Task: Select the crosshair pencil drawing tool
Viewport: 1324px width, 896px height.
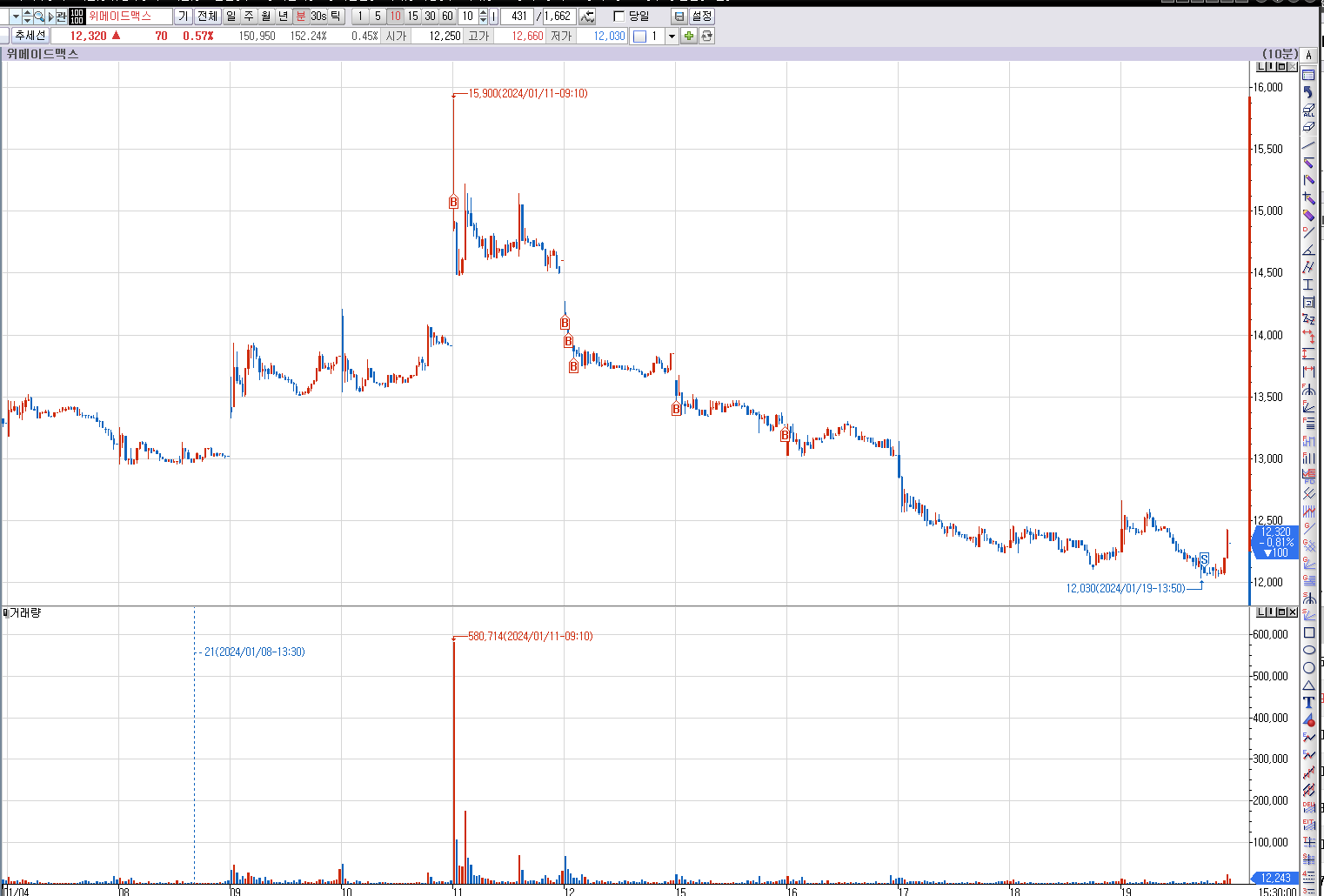Action: coord(1308,198)
